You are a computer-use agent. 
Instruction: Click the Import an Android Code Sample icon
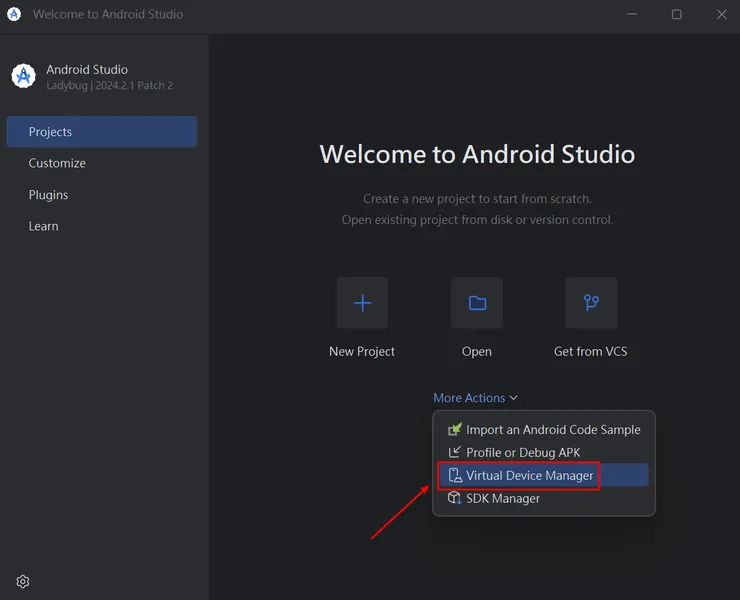(454, 429)
